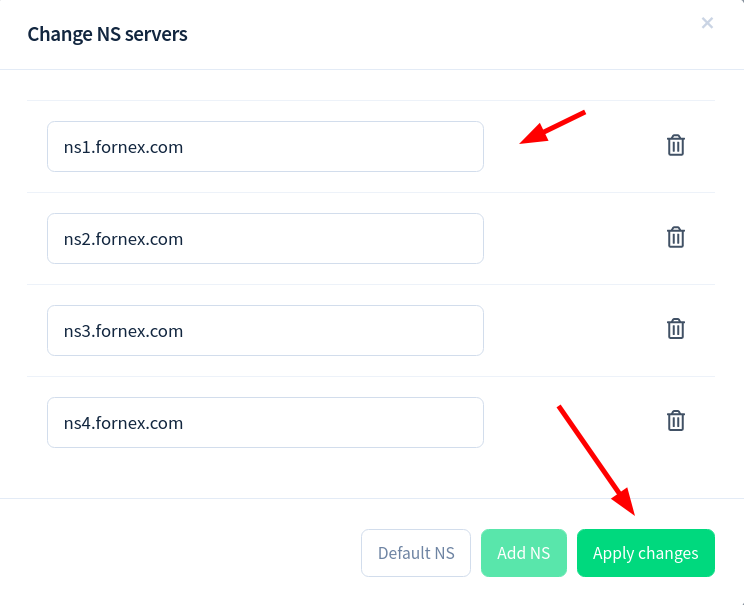744x605 pixels.
Task: Click the Change NS servers title
Action: coord(107,34)
